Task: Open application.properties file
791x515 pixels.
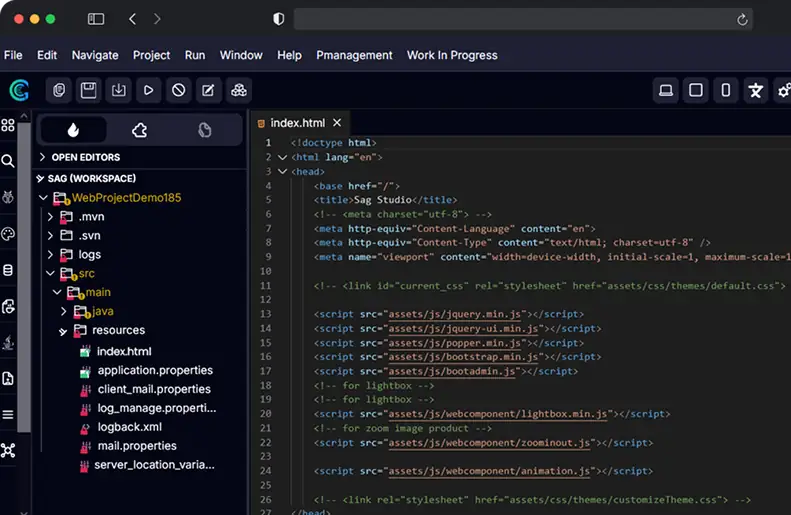Action: coord(155,370)
